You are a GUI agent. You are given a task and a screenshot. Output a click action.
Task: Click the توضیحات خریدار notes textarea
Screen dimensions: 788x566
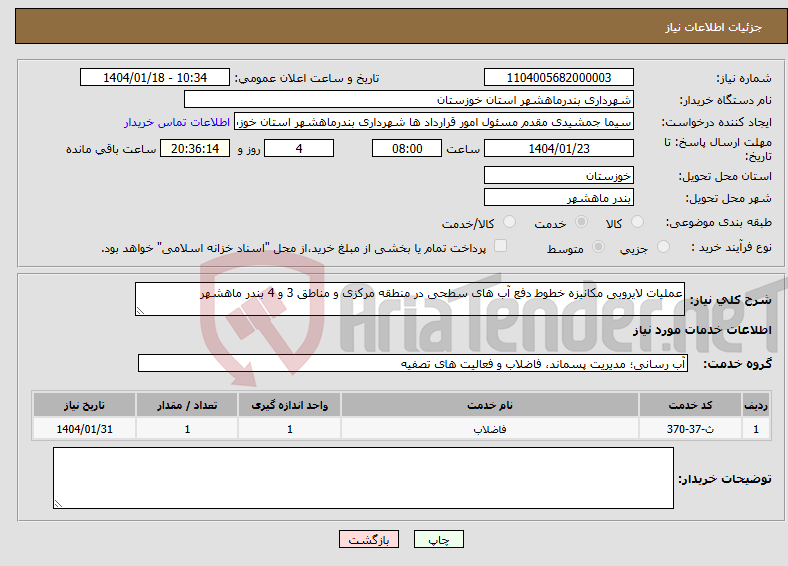coord(363,478)
